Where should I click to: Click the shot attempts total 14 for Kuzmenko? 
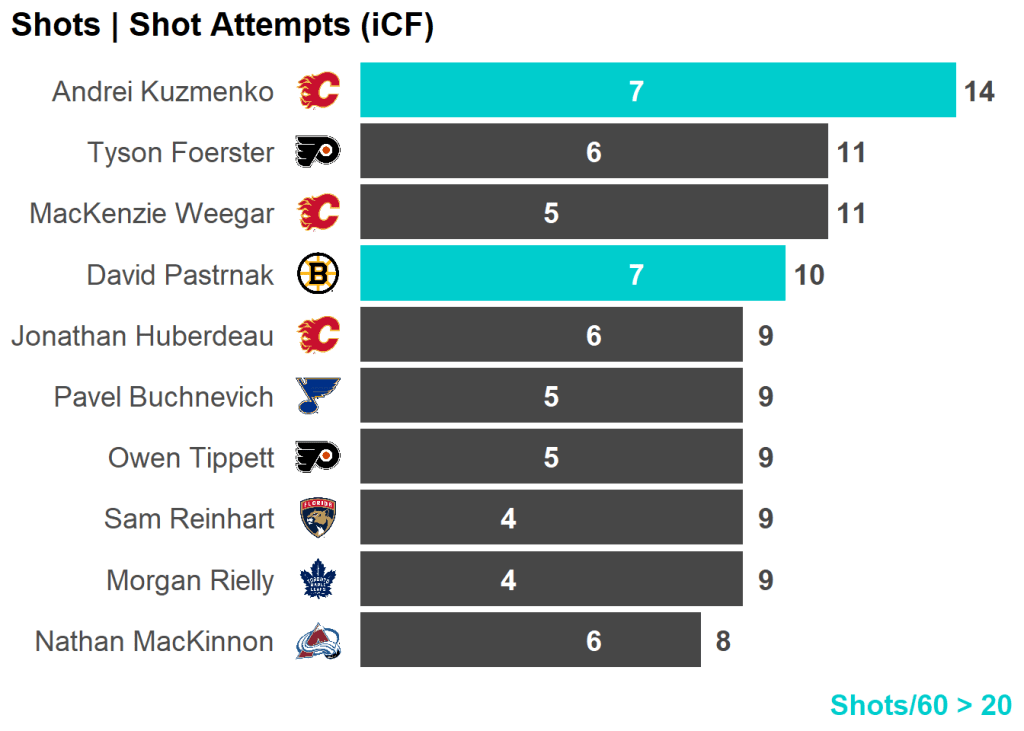(979, 92)
